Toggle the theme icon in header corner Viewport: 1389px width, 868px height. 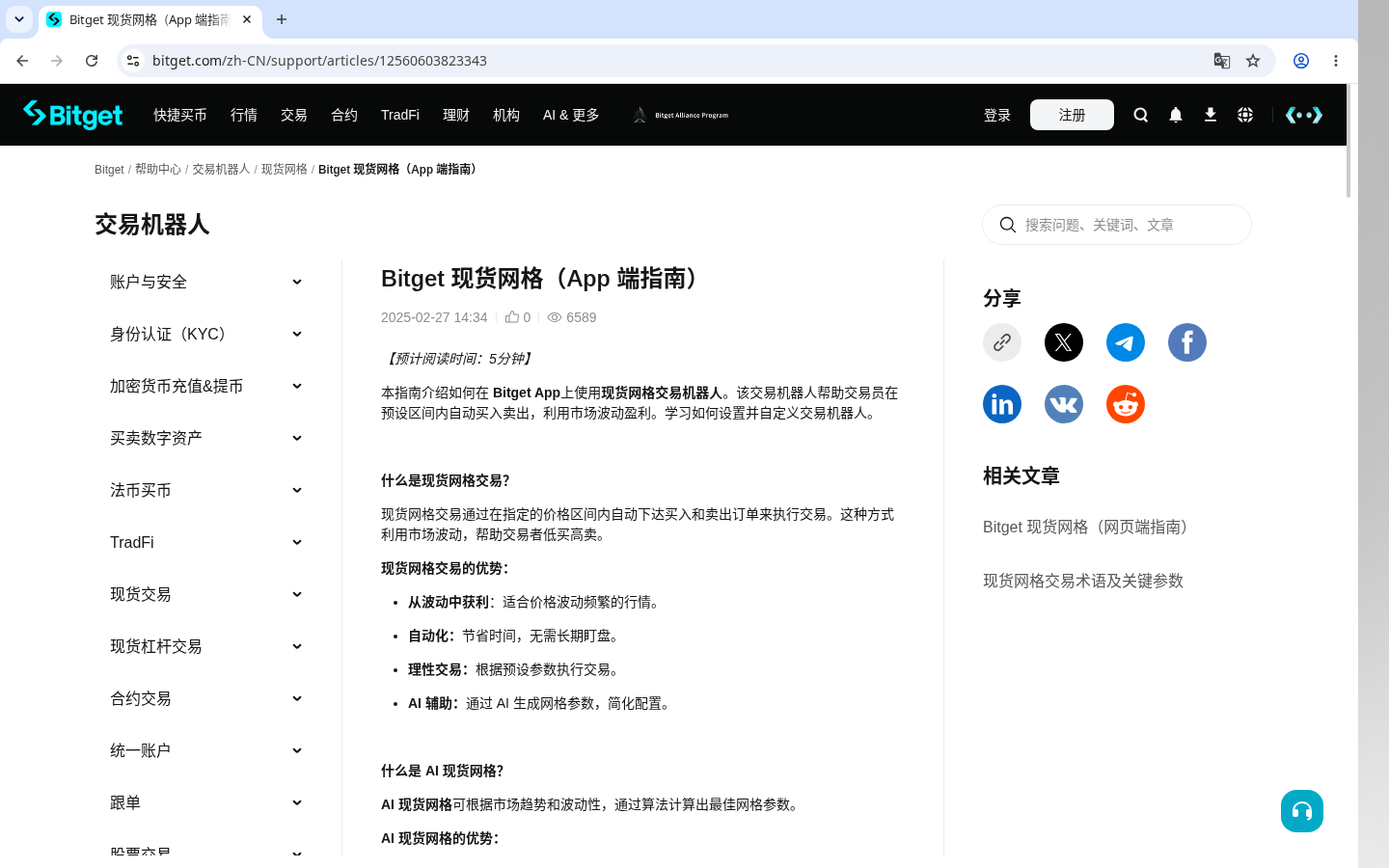(x=1304, y=115)
